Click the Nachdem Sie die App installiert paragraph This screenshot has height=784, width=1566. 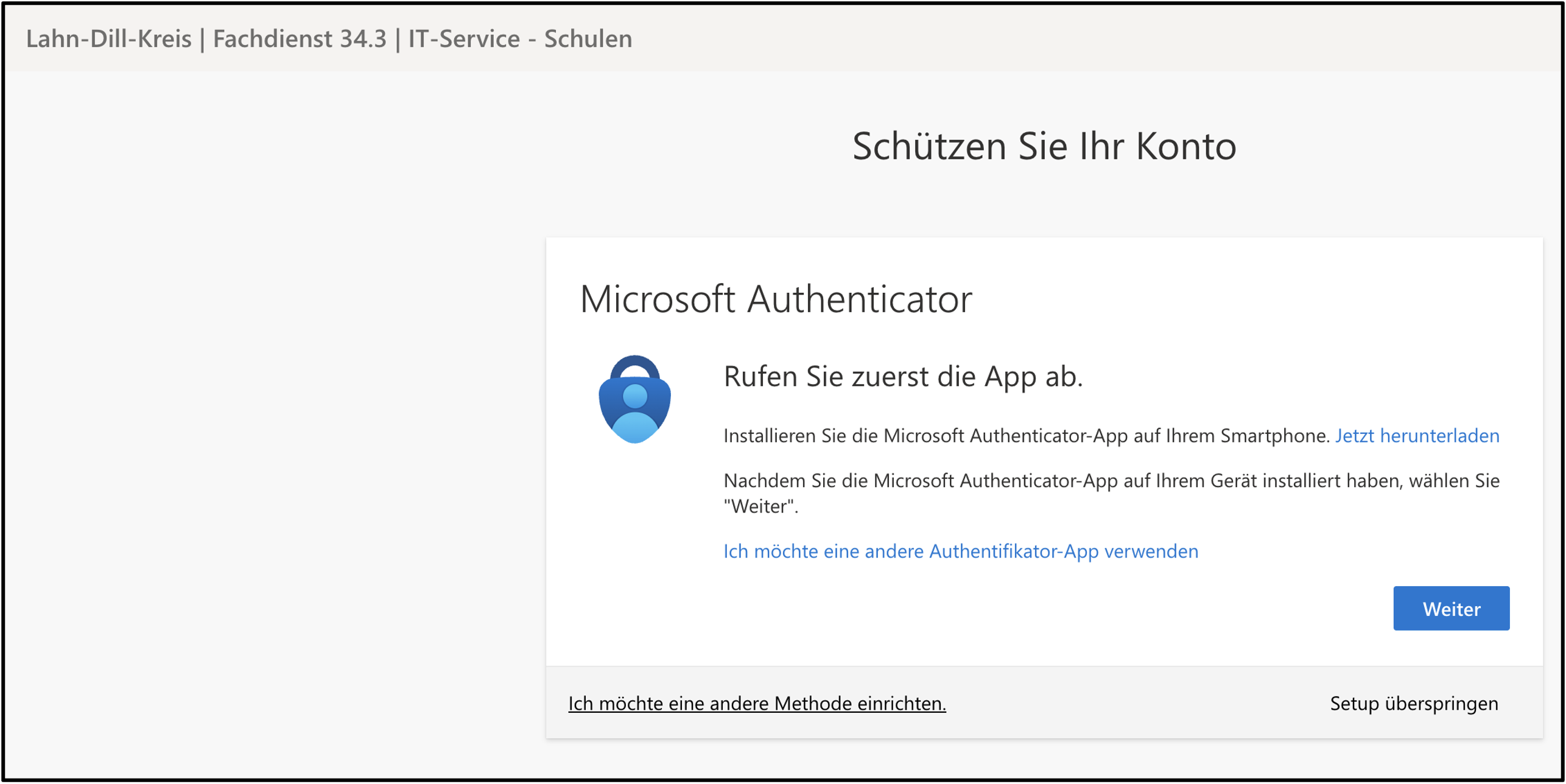[x=1111, y=481]
